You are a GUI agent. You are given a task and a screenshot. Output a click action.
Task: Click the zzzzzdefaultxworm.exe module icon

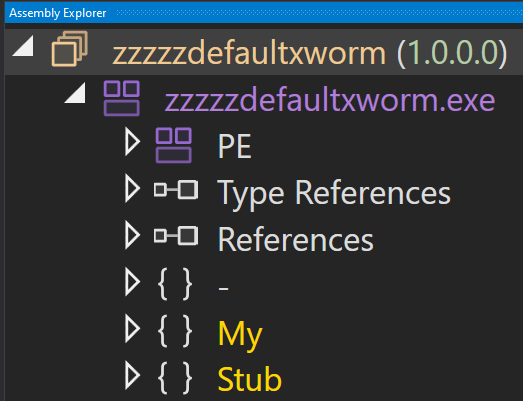pos(122,98)
